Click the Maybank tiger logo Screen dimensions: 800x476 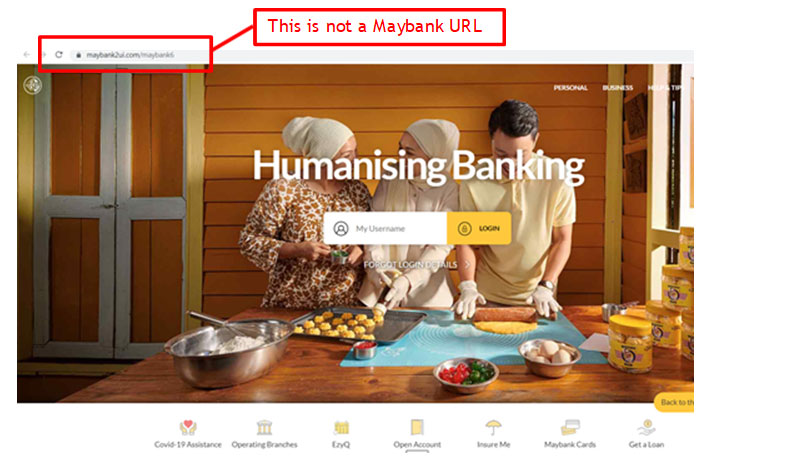pyautogui.click(x=33, y=85)
